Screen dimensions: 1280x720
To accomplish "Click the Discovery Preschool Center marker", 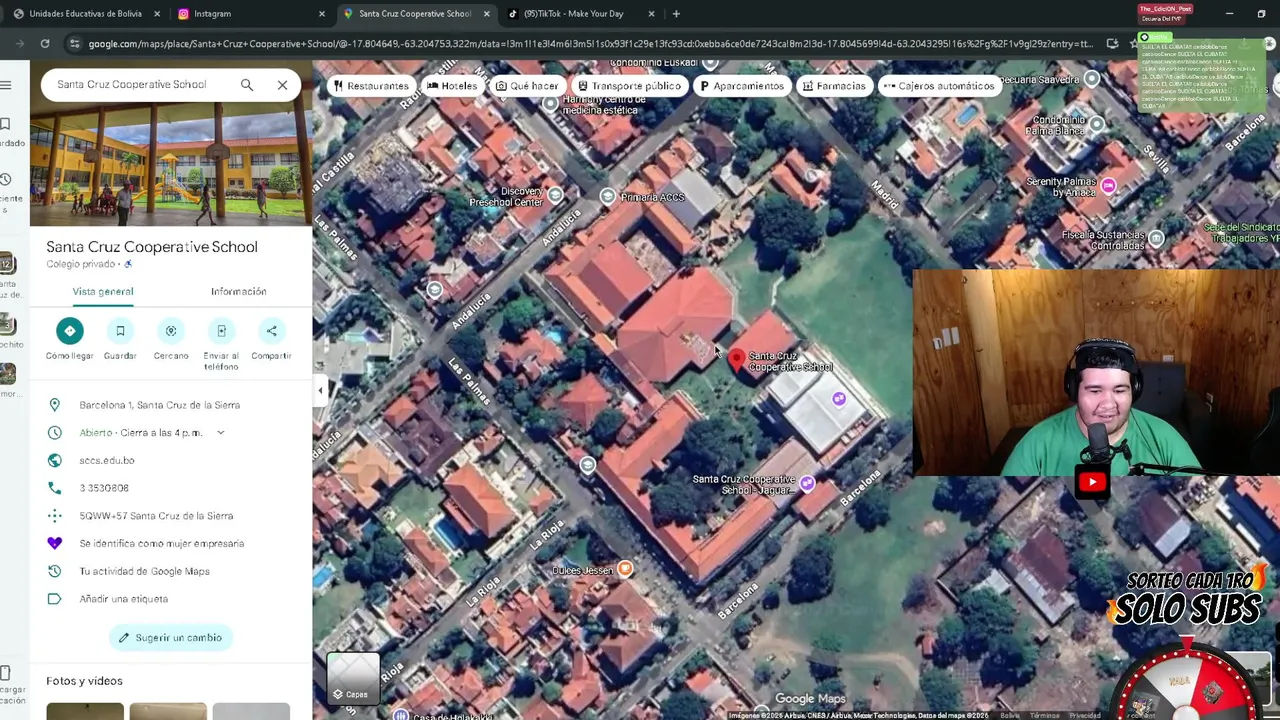I will pos(555,194).
